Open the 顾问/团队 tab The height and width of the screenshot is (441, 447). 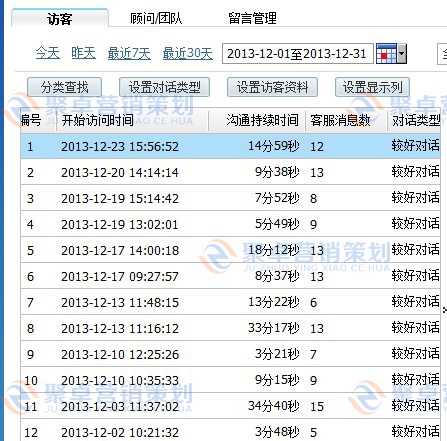pos(156,18)
